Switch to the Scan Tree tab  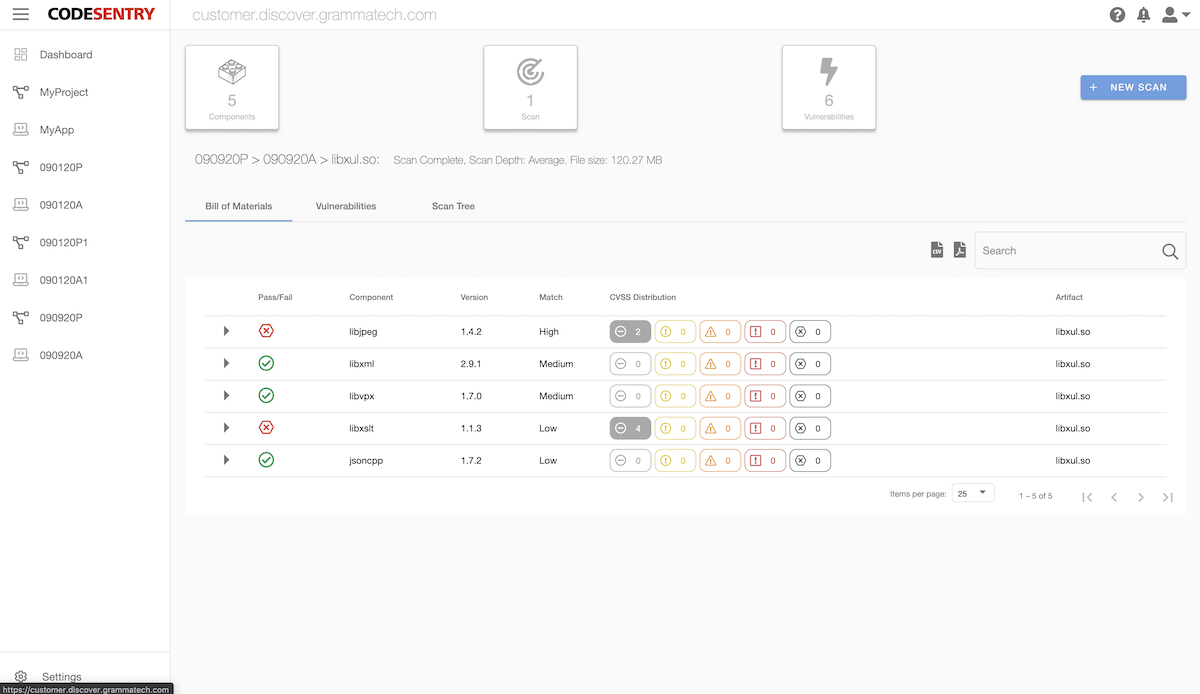tap(453, 206)
